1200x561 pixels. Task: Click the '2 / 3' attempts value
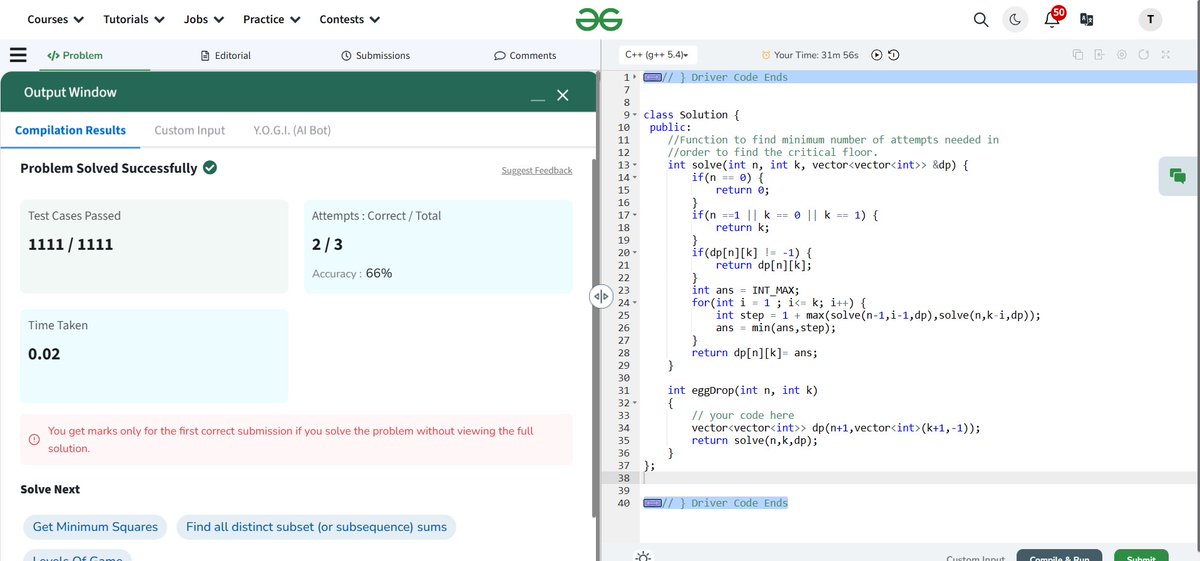tap(327, 244)
